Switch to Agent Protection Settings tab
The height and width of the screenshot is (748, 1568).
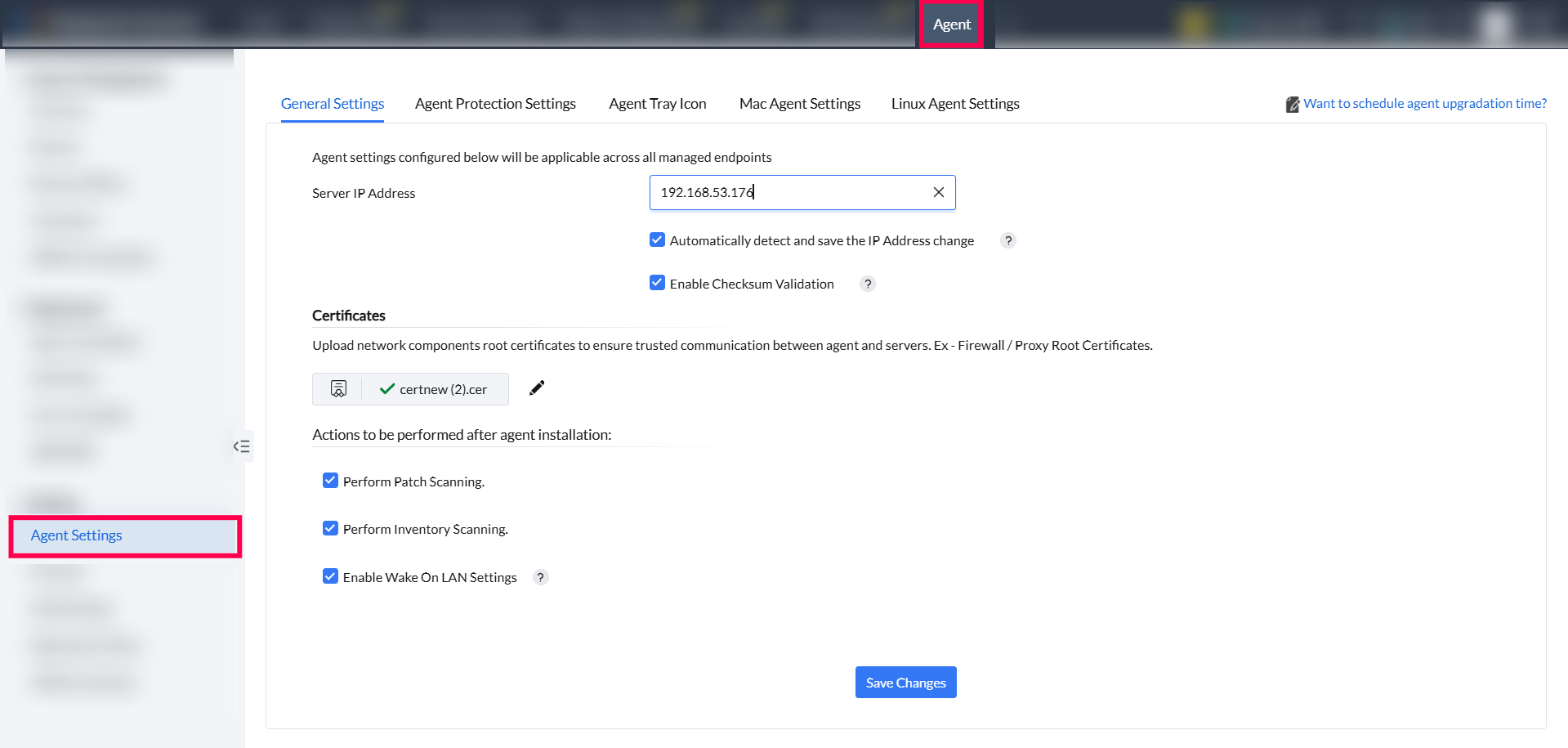495,104
